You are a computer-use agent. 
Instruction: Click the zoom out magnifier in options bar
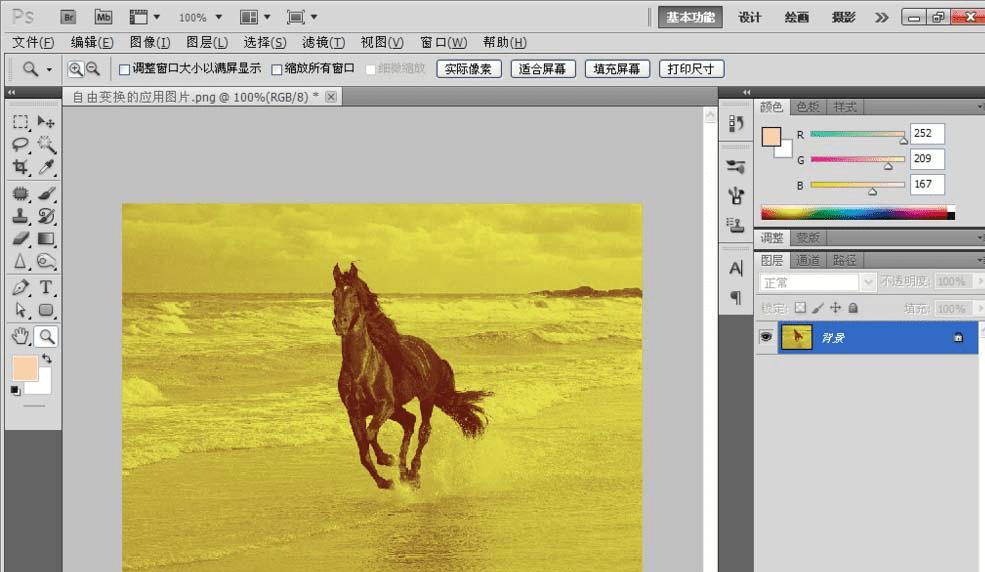click(x=92, y=69)
